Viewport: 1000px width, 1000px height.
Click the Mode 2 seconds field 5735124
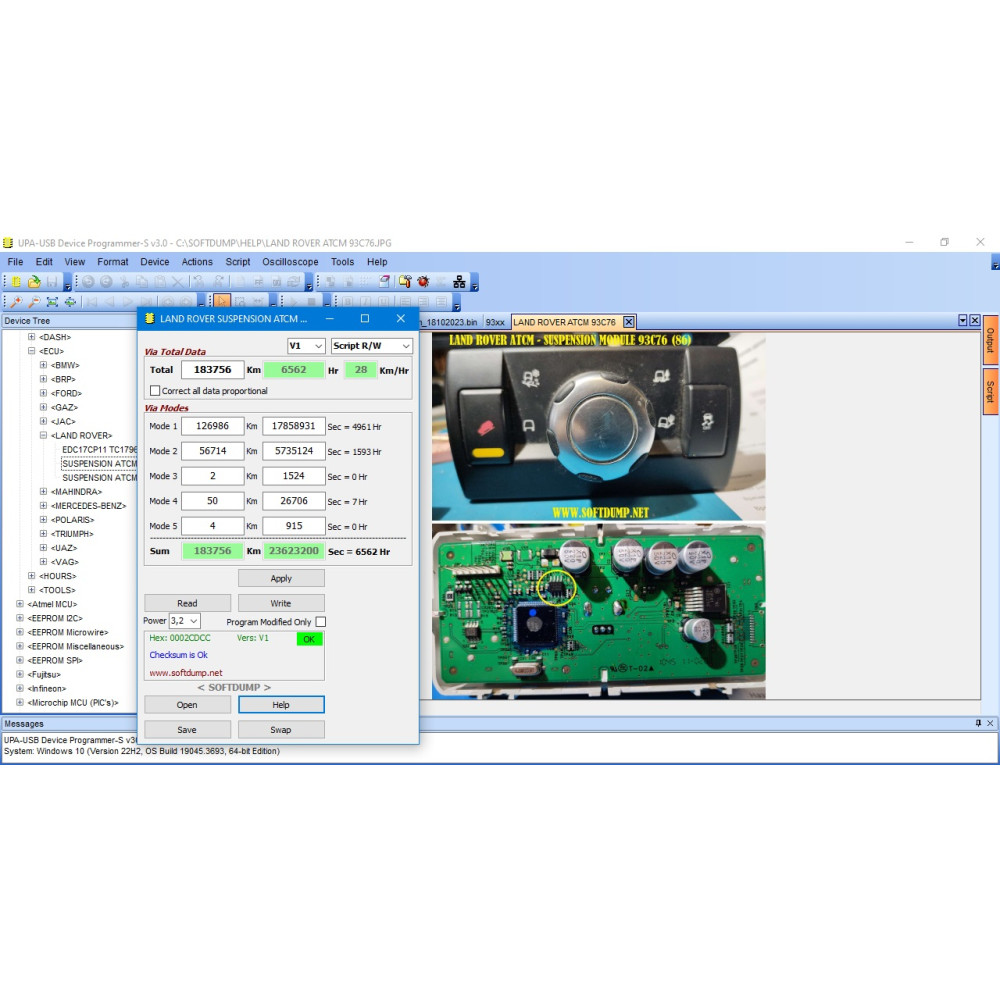294,451
